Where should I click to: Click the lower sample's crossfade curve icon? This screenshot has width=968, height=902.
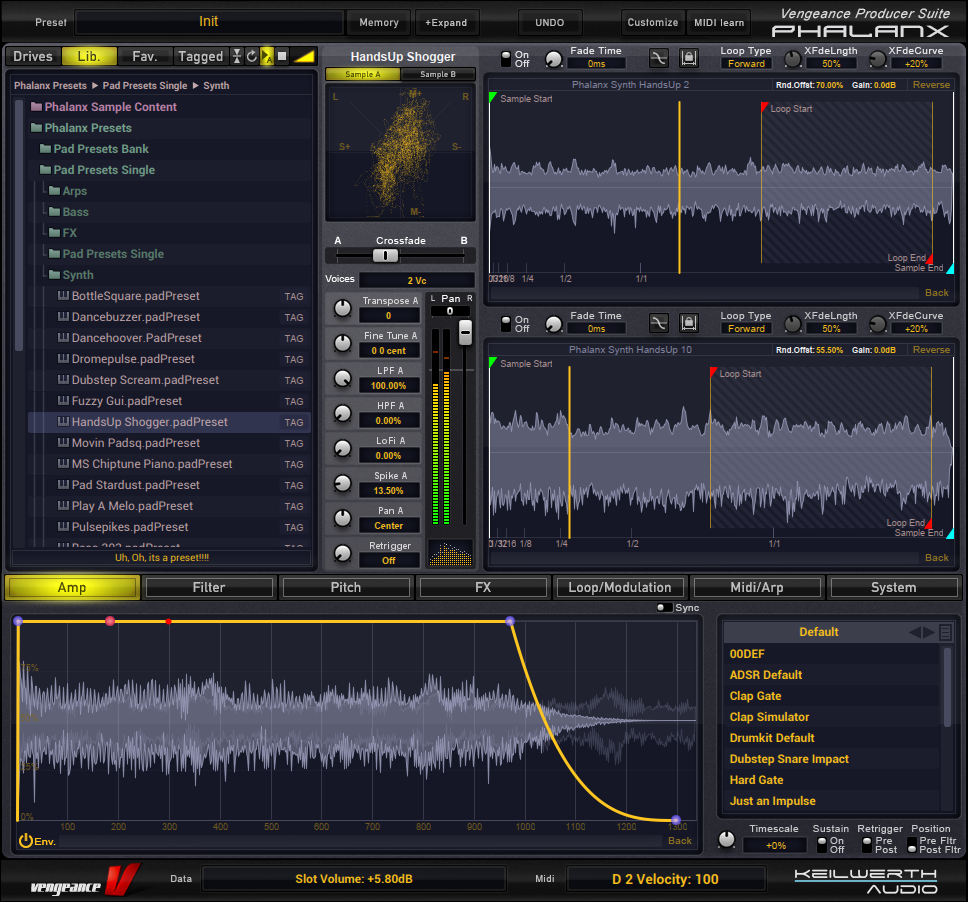click(659, 323)
